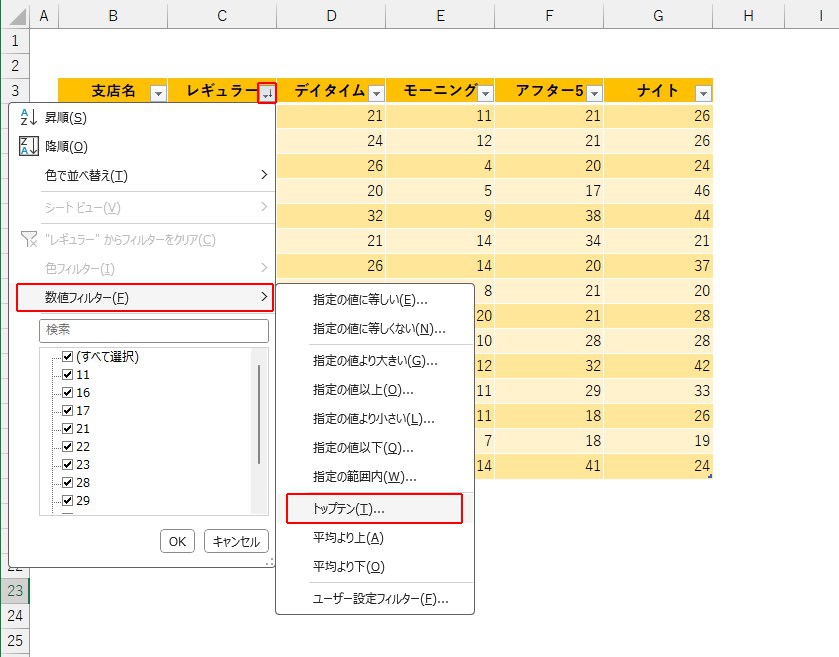Image resolution: width=839 pixels, height=657 pixels.
Task: Open the 支店名 column filter arrow
Action: 157,93
